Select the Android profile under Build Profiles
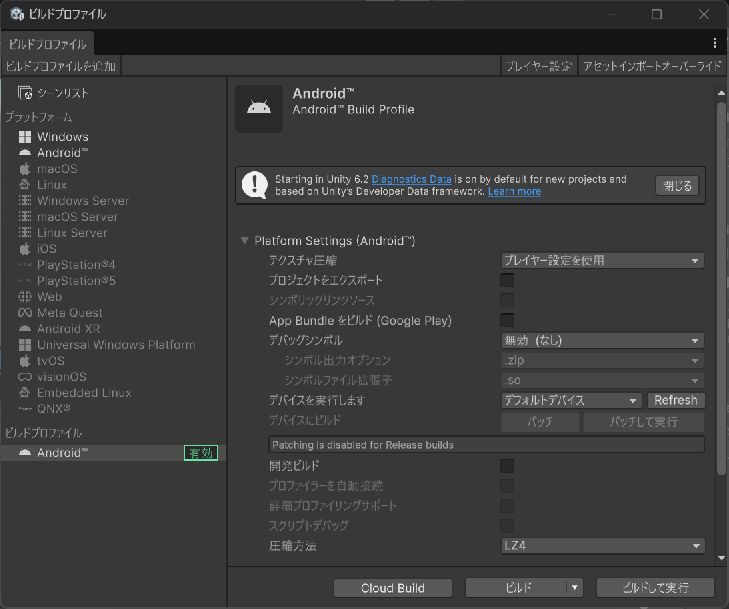 click(x=113, y=452)
